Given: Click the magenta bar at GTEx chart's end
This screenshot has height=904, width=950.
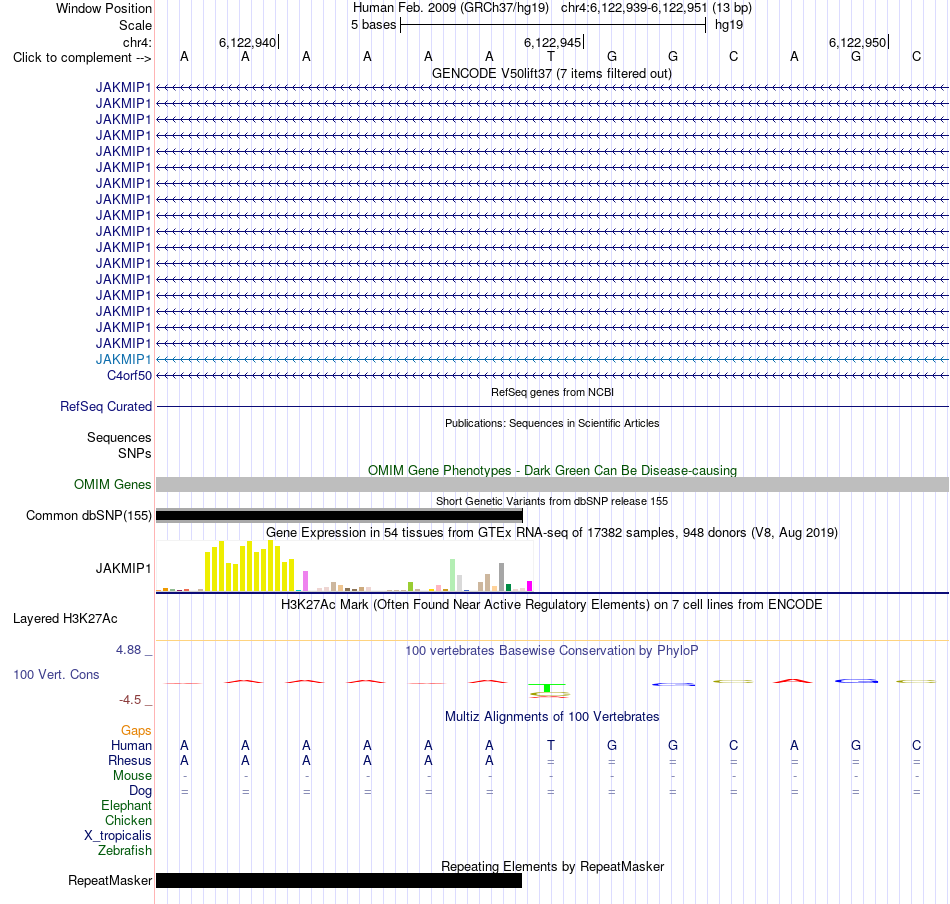Looking at the screenshot, I should click(530, 586).
